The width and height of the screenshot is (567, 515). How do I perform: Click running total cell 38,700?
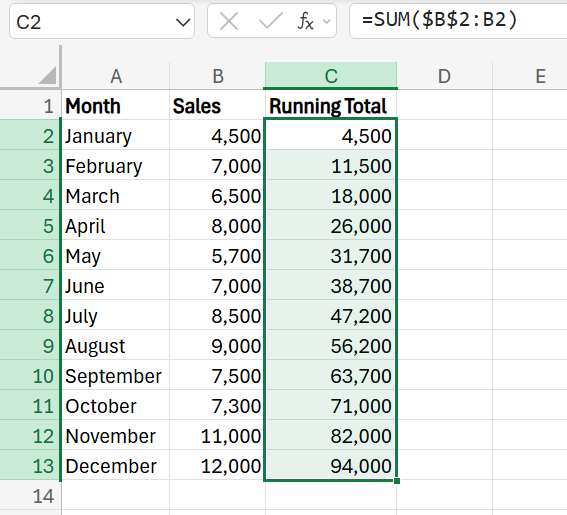click(331, 286)
